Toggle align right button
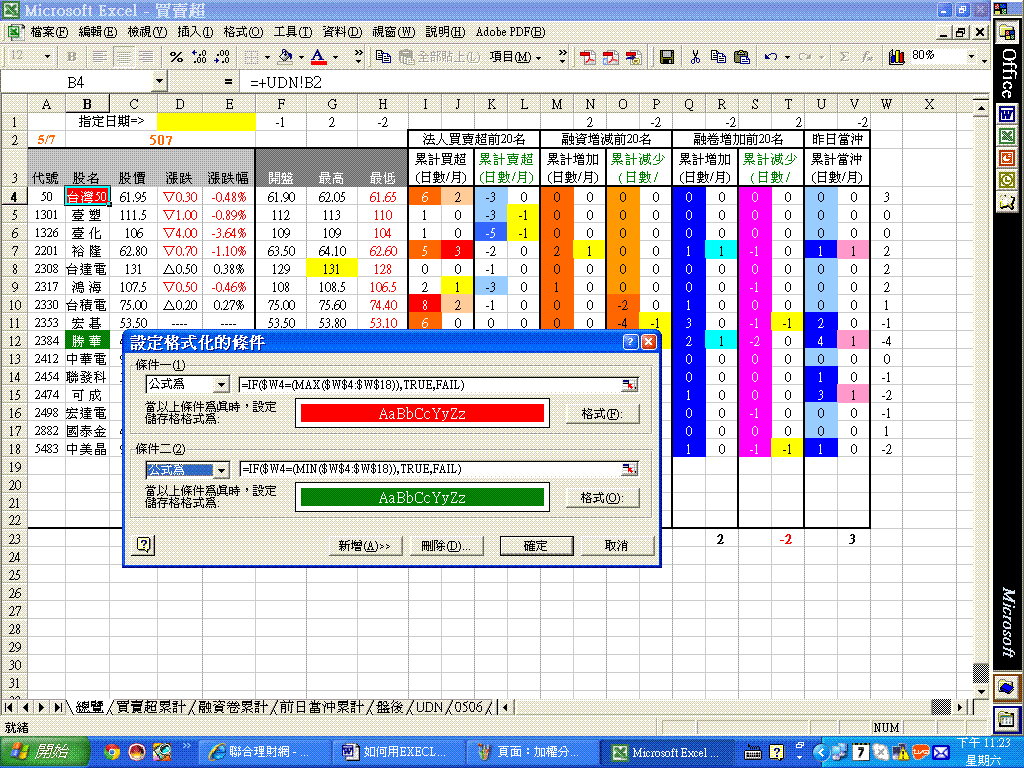This screenshot has height=768, width=1024. 146,57
